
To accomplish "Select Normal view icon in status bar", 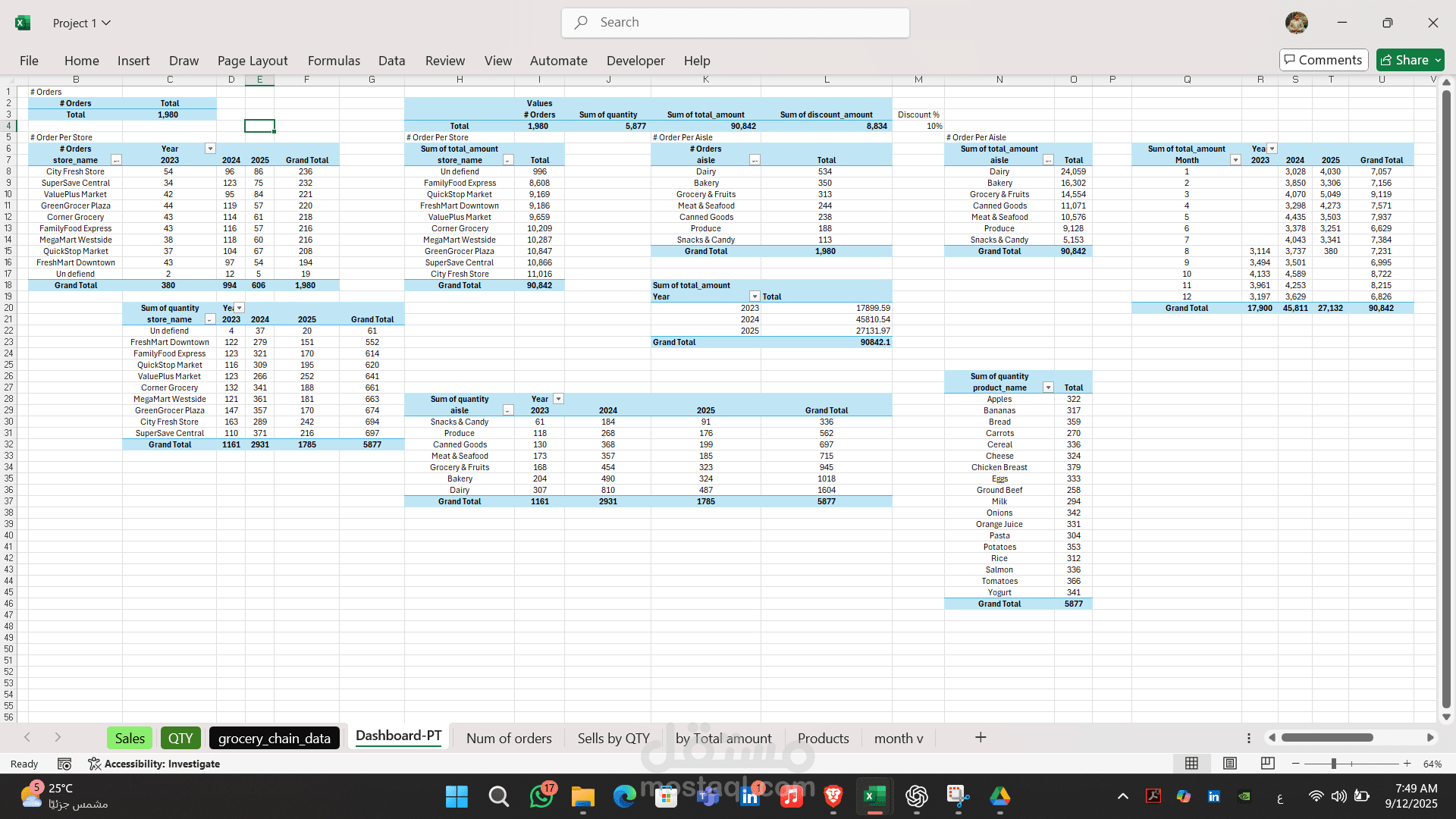I will (1191, 764).
